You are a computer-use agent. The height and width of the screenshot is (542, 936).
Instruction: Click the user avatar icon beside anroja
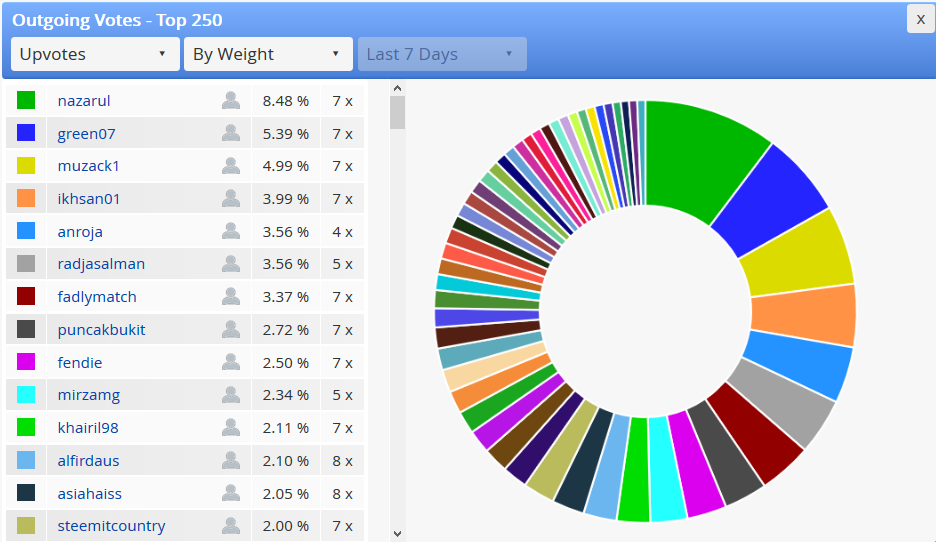click(x=231, y=231)
